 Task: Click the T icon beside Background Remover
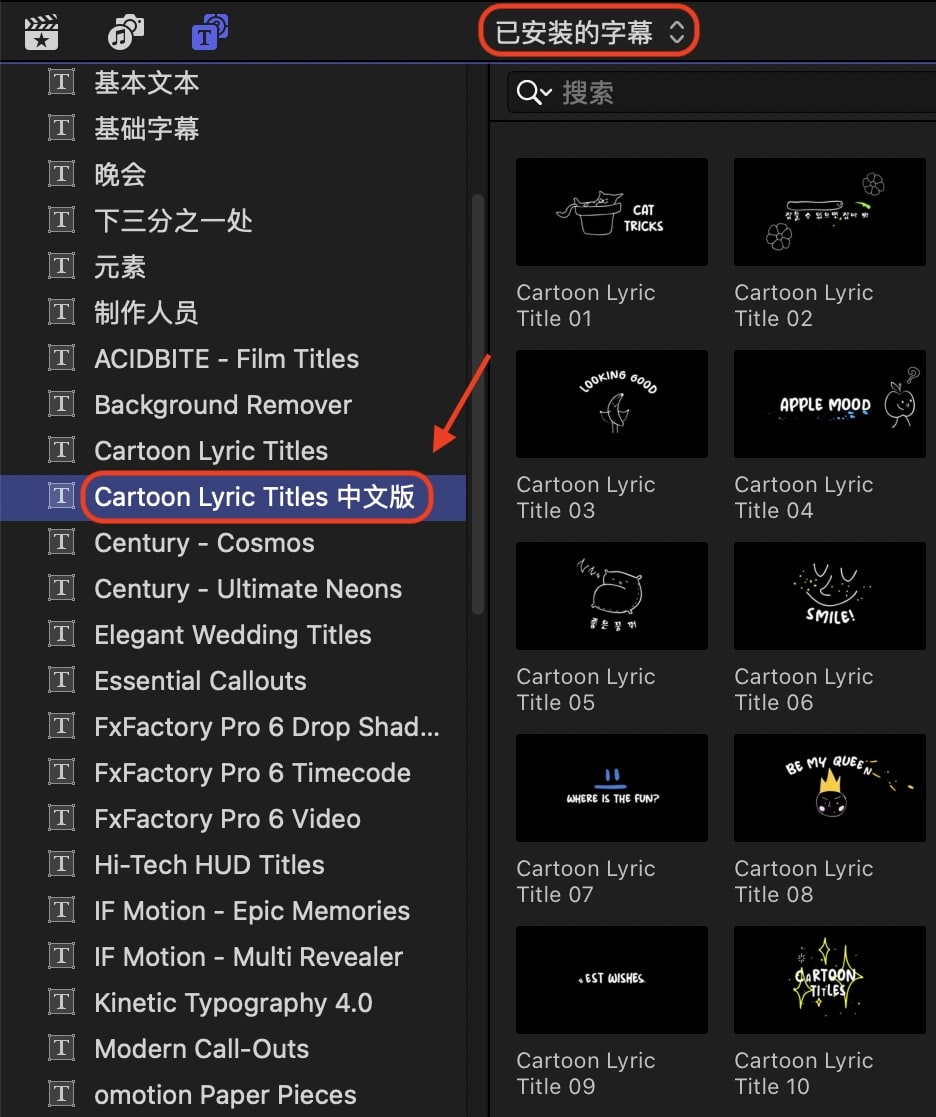62,404
